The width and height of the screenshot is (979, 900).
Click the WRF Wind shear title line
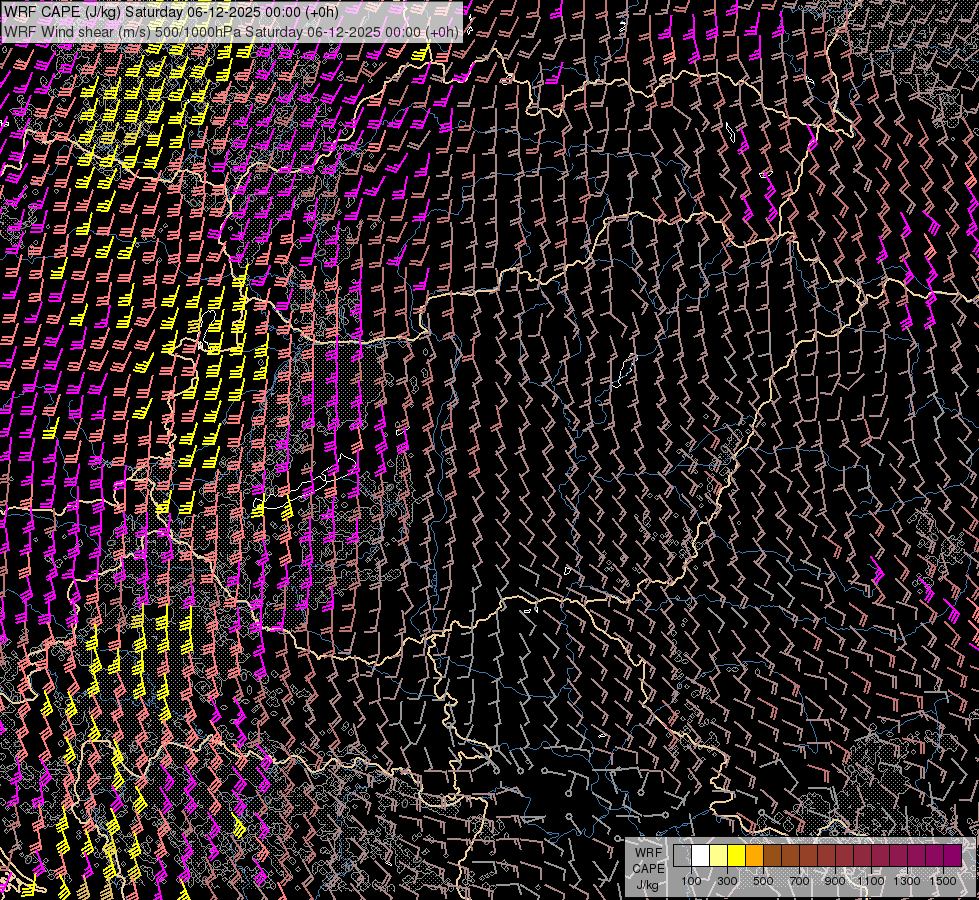230,31
